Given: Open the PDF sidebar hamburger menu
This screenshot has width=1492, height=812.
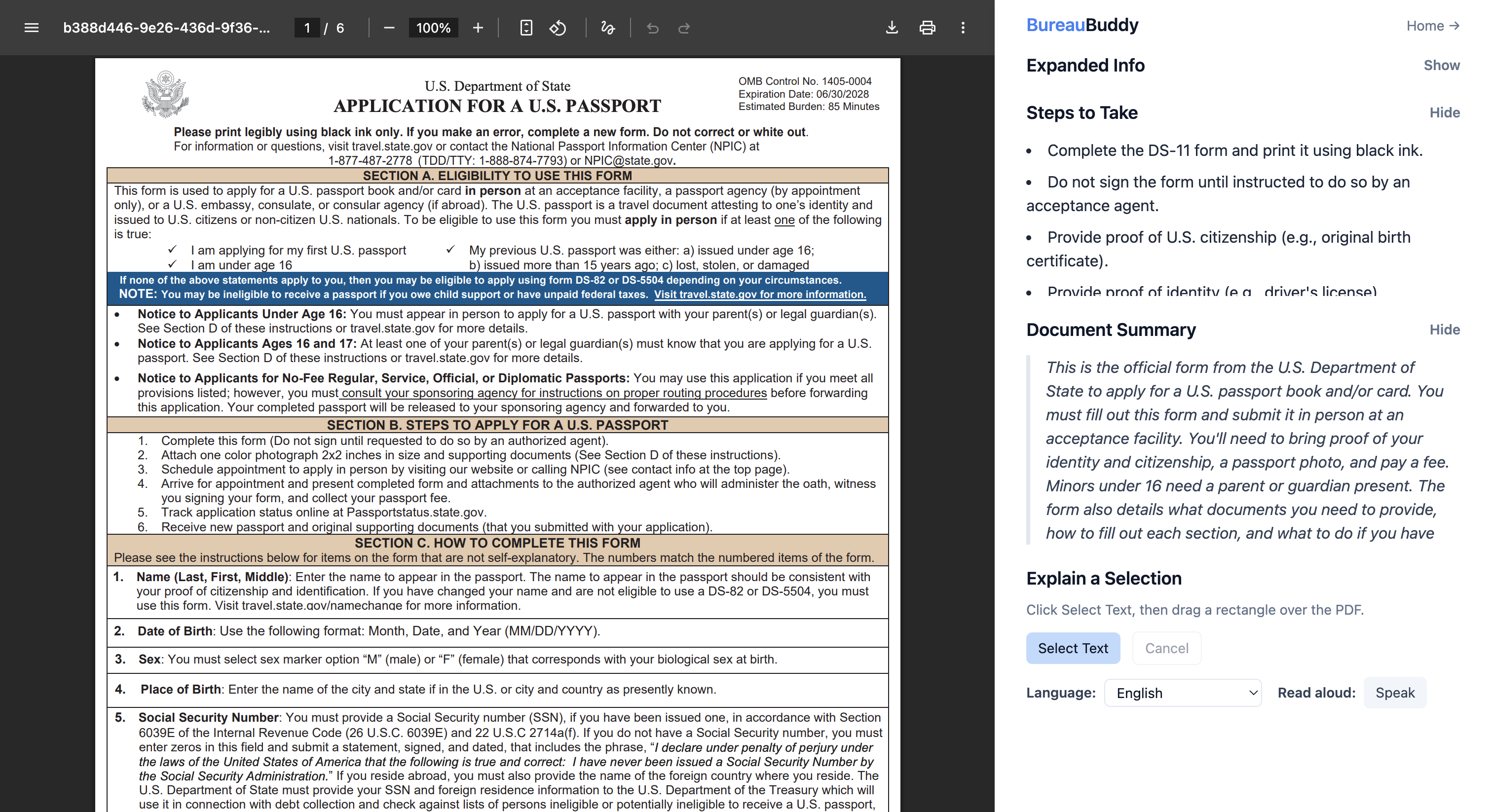Looking at the screenshot, I should 31,28.
